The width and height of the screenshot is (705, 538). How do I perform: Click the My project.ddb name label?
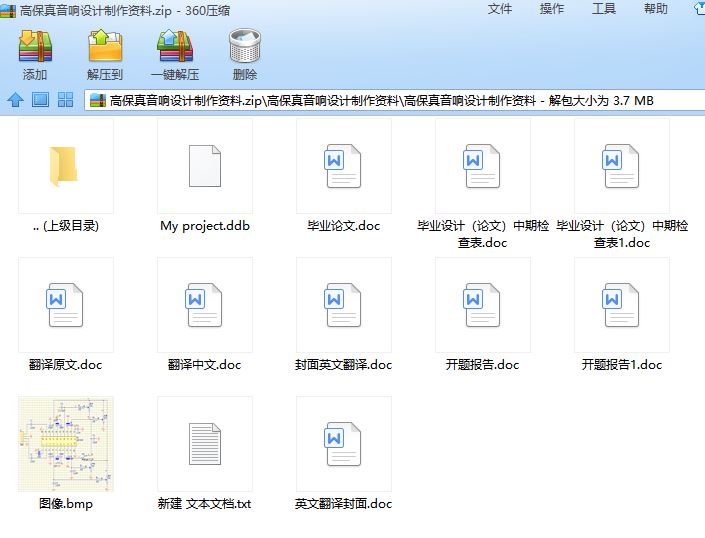click(x=205, y=226)
